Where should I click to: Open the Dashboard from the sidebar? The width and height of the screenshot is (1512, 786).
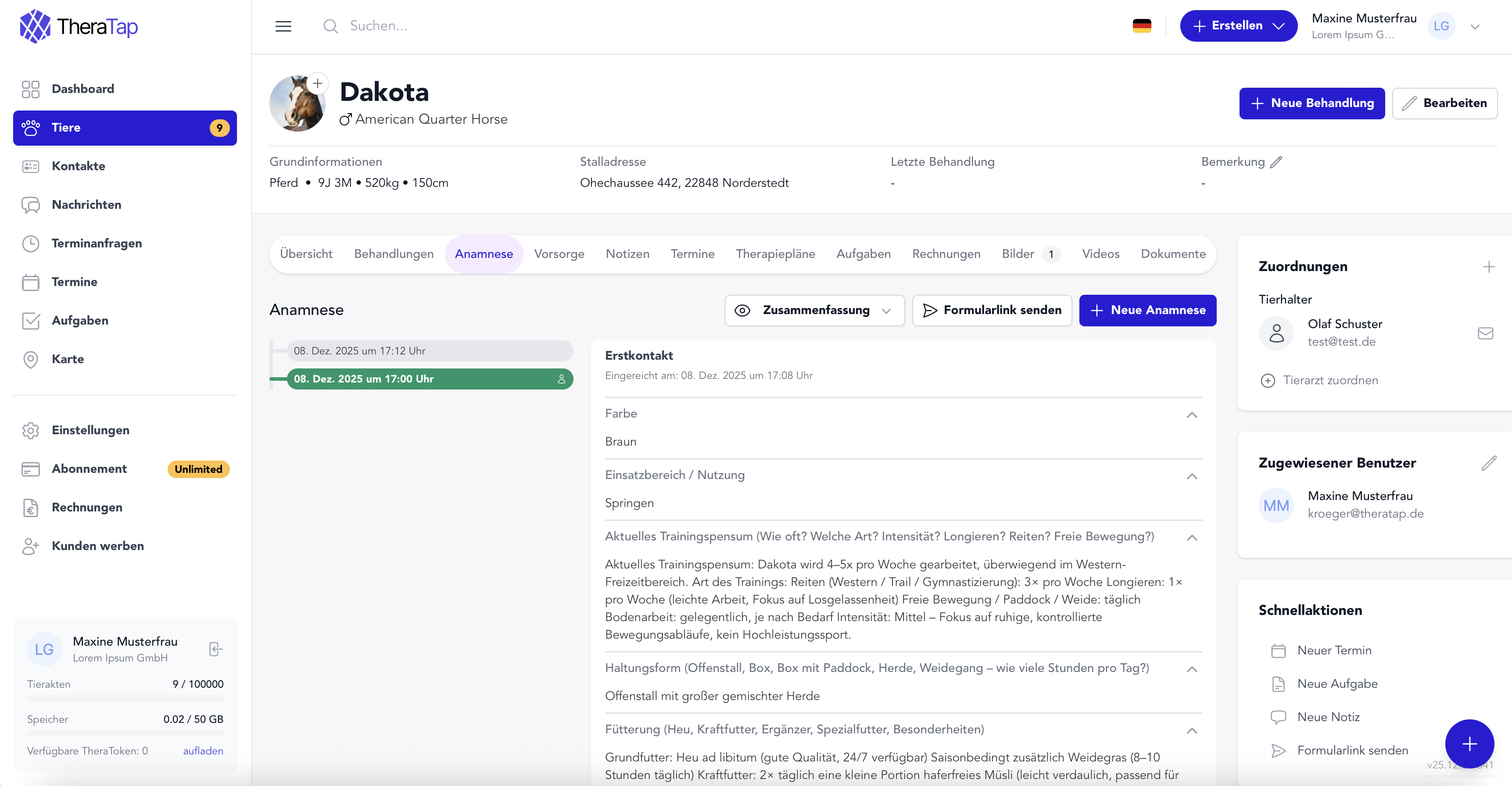click(83, 89)
